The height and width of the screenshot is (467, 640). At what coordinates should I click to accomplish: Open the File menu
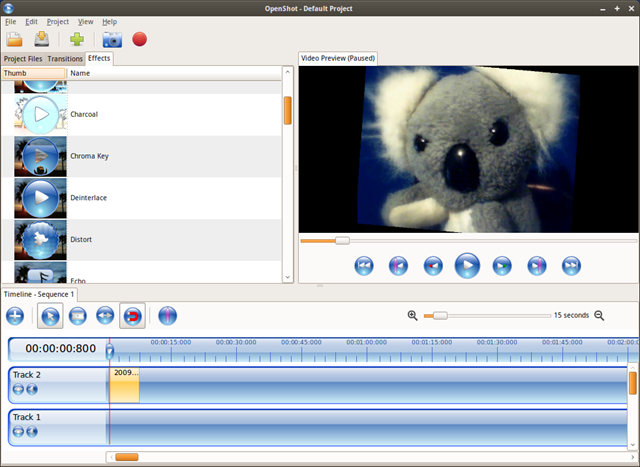point(11,22)
